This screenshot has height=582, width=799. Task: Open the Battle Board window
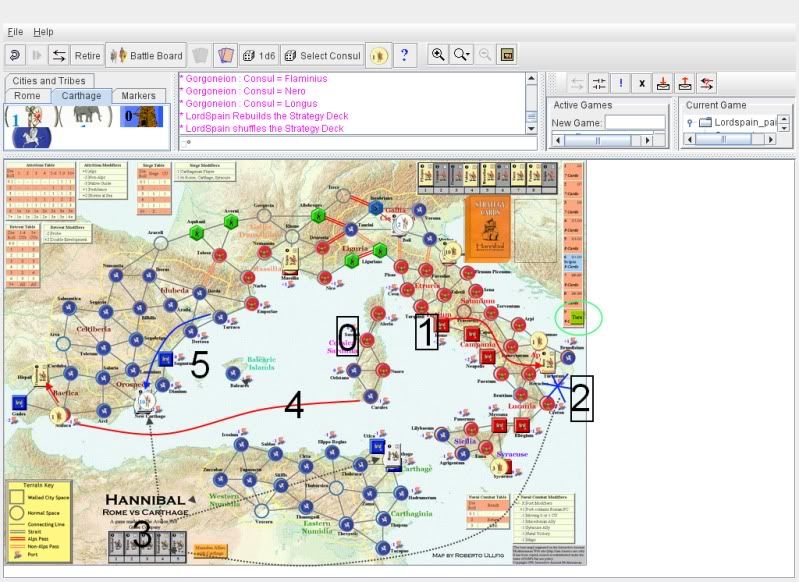pyautogui.click(x=146, y=55)
